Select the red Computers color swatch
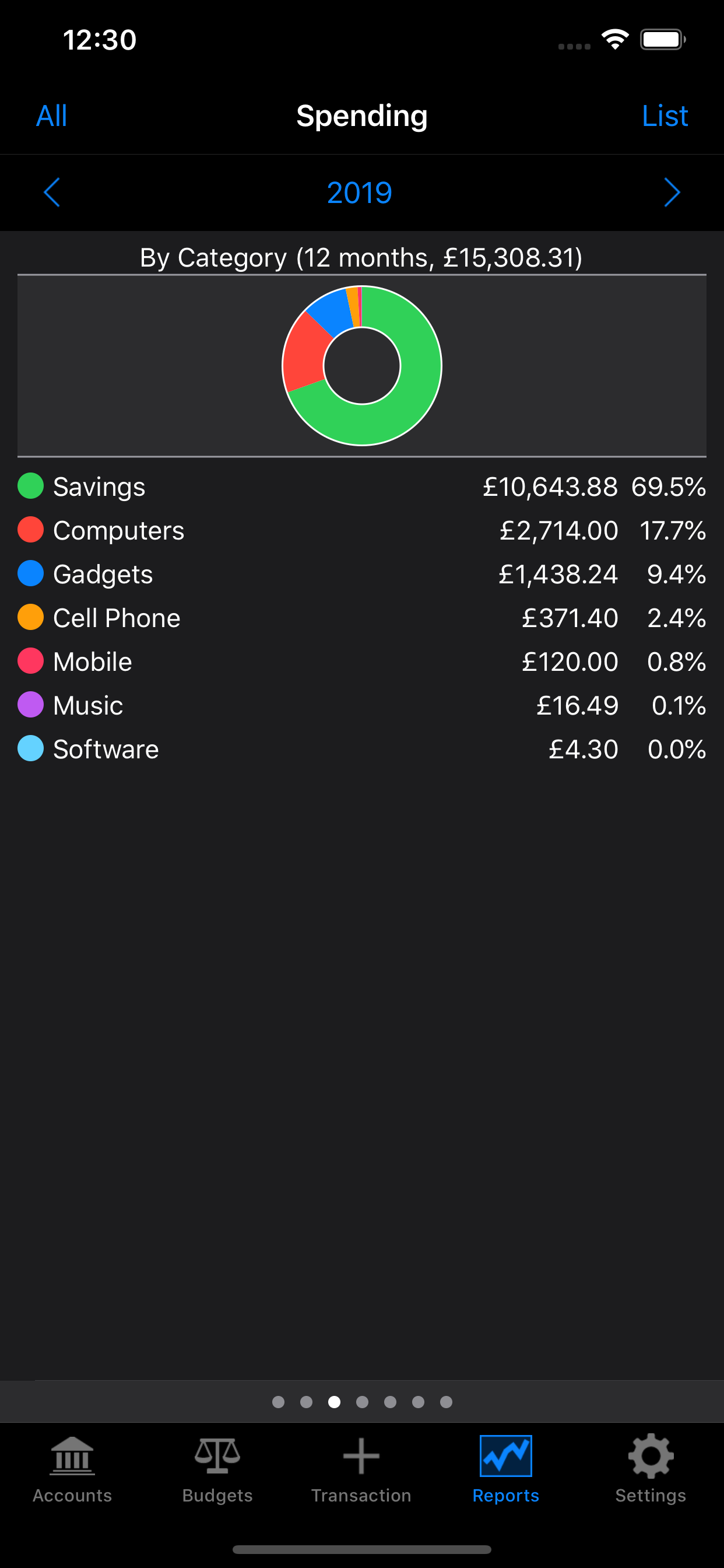The width and height of the screenshot is (724, 1568). tap(30, 530)
